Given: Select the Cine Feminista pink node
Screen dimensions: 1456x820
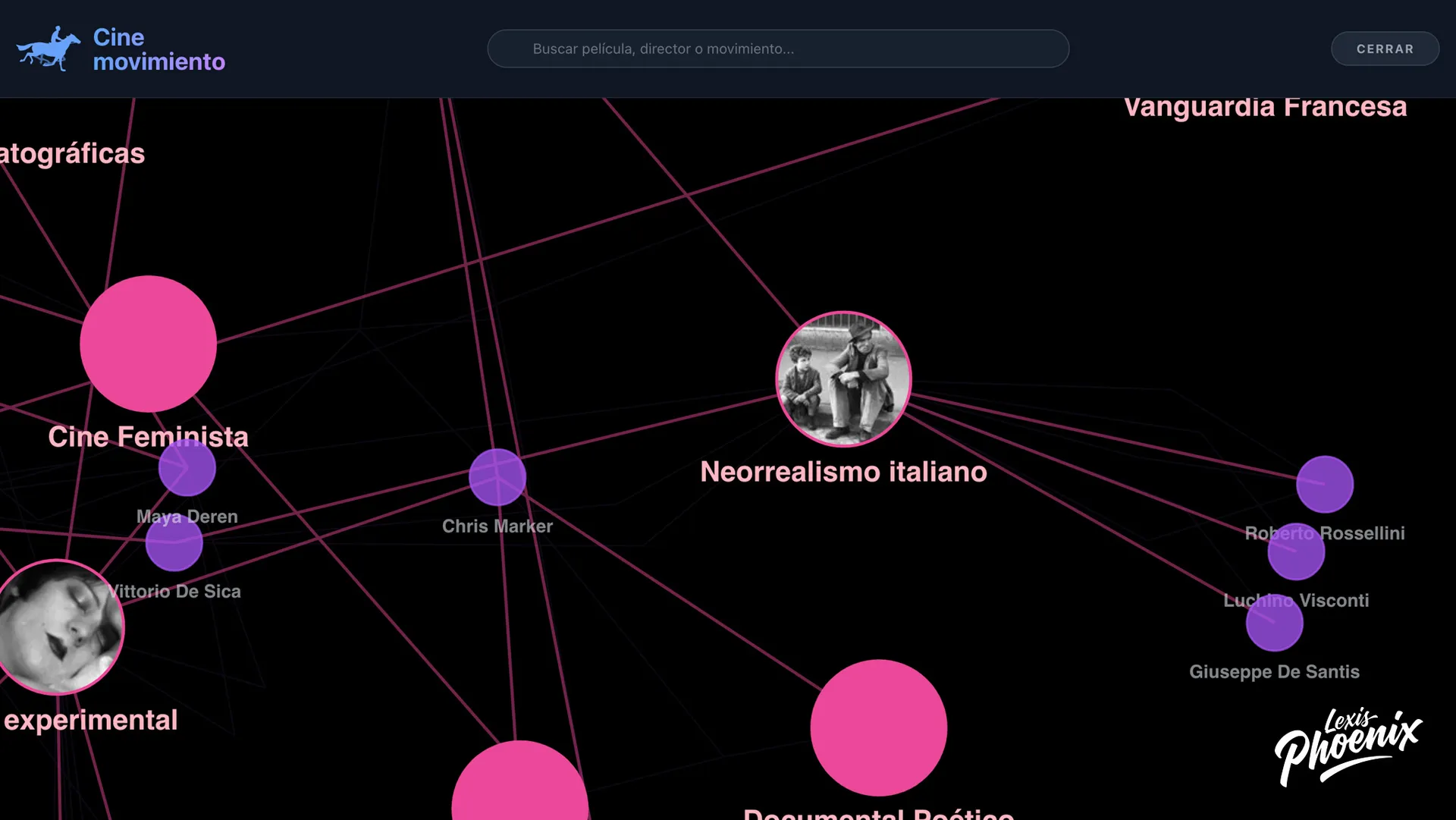Looking at the screenshot, I should (148, 344).
